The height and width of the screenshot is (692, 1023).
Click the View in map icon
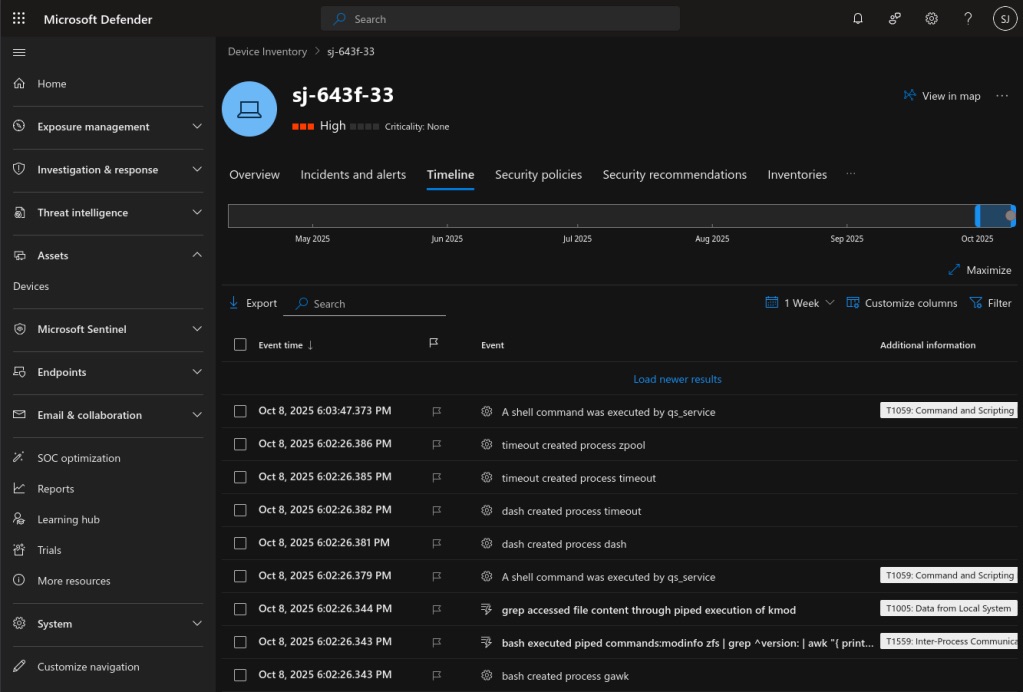[x=910, y=95]
